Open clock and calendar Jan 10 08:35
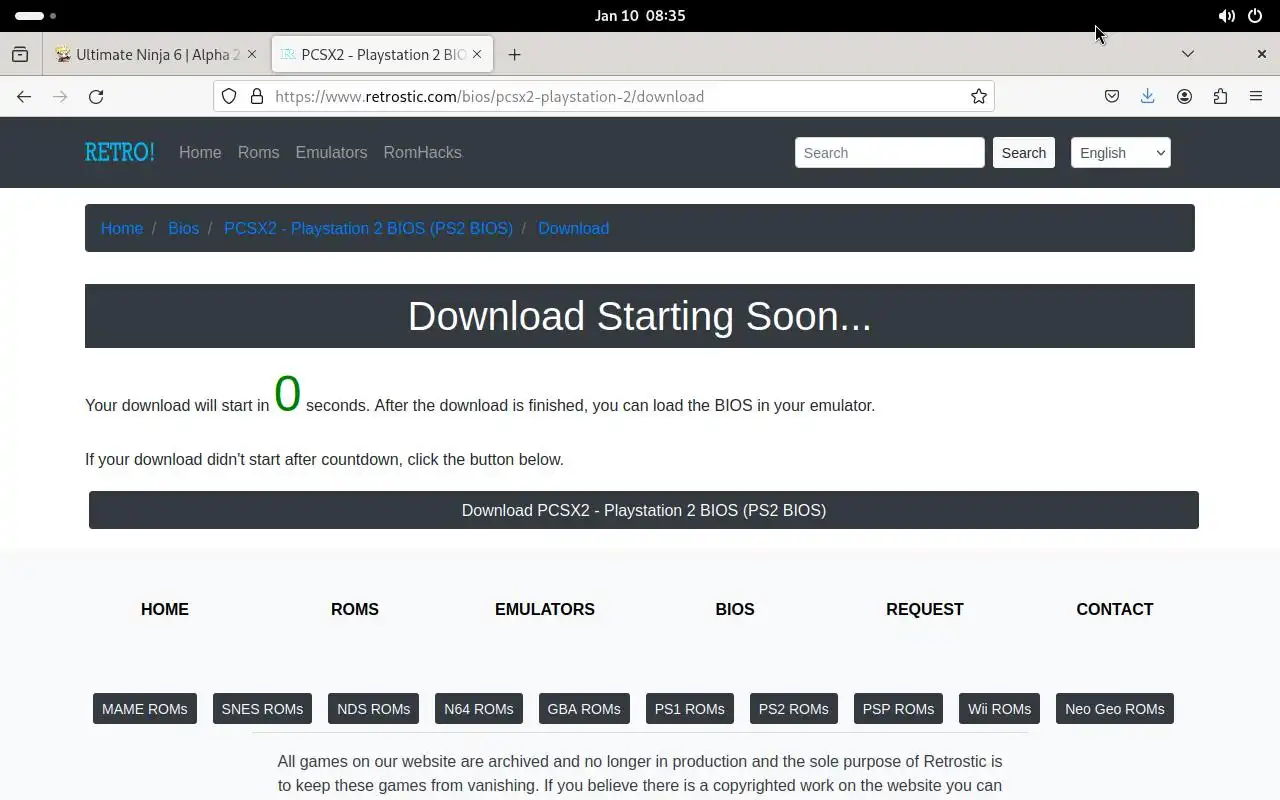Image resolution: width=1280 pixels, height=800 pixels. 640,16
